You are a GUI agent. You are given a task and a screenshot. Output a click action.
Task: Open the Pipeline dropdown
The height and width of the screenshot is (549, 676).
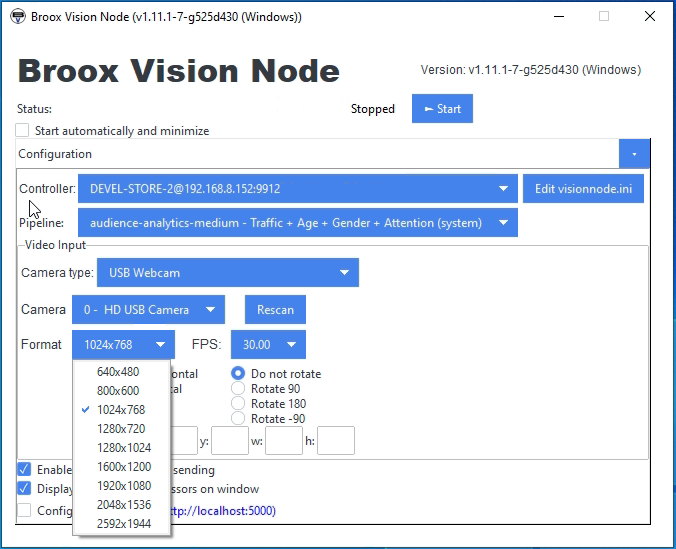tap(297, 223)
